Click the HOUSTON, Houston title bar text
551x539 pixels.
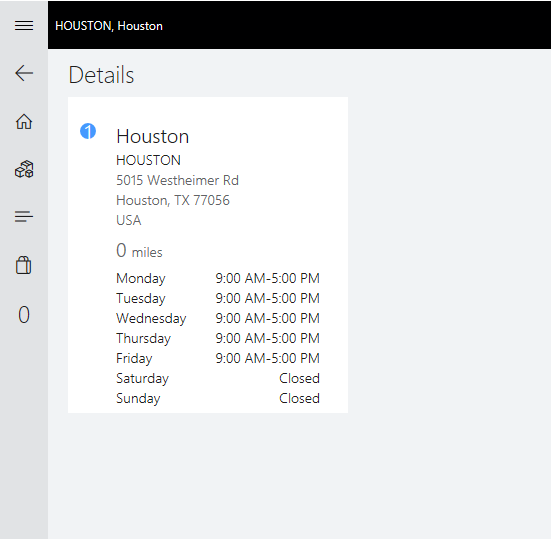tap(109, 26)
